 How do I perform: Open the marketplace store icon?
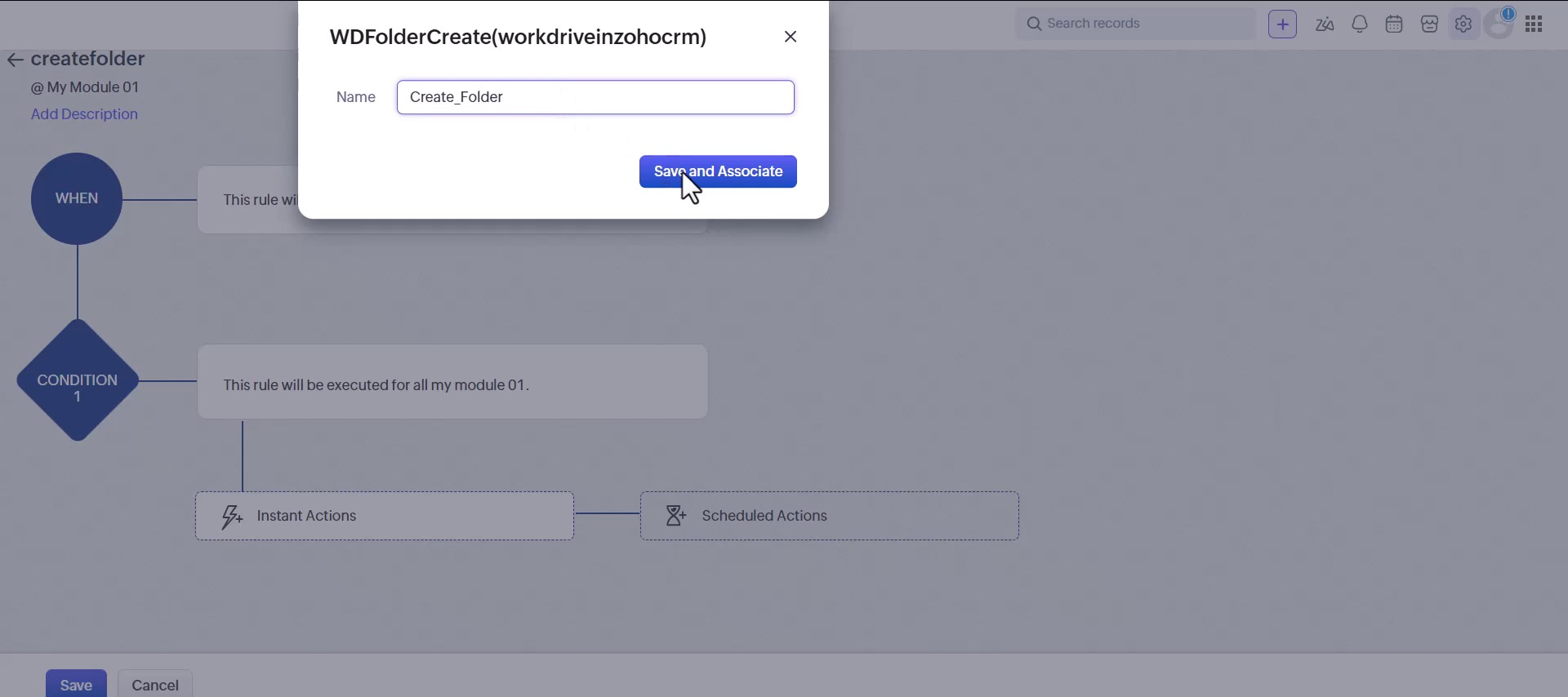pyautogui.click(x=1430, y=24)
